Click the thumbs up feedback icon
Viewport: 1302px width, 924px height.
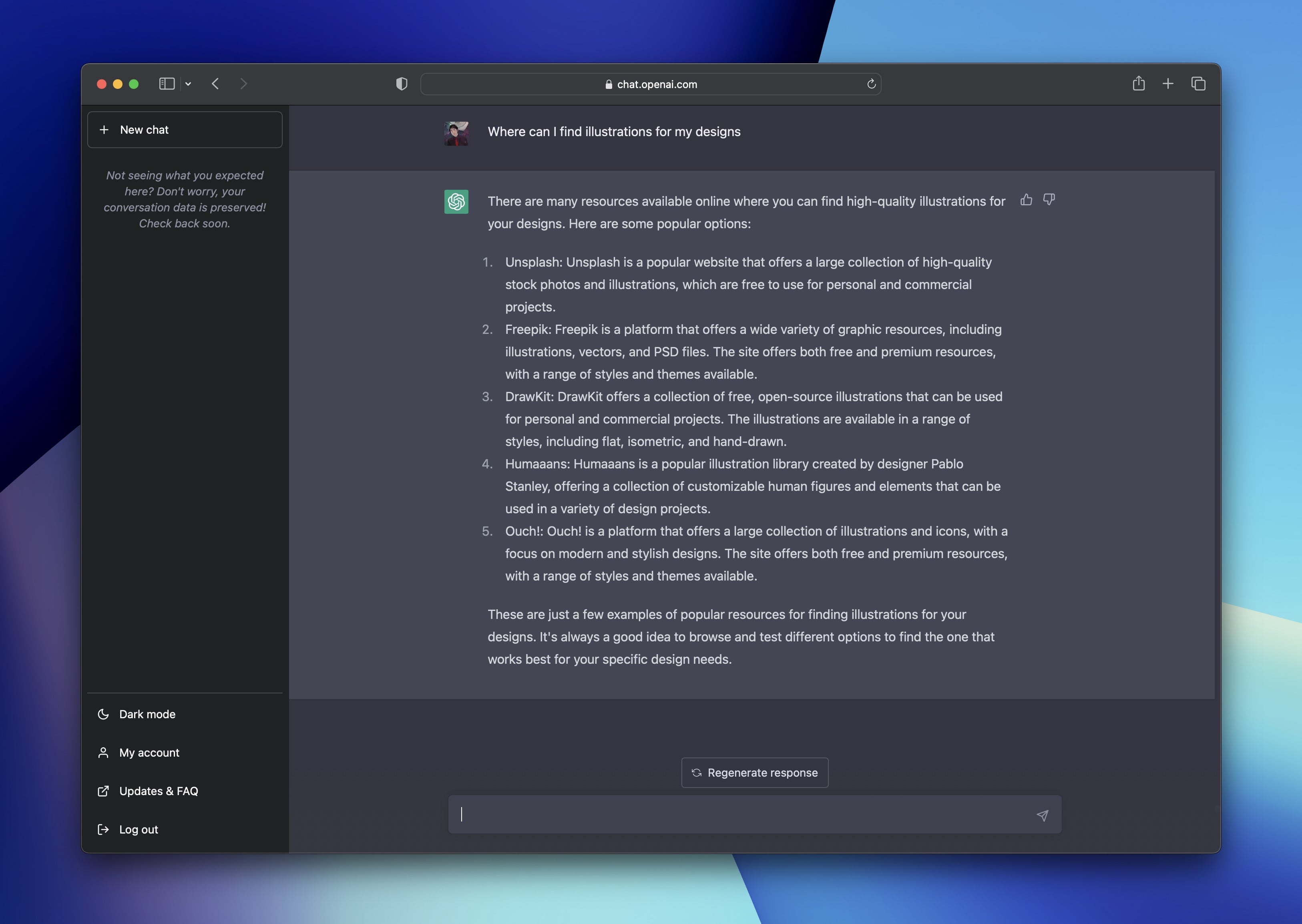(x=1026, y=200)
